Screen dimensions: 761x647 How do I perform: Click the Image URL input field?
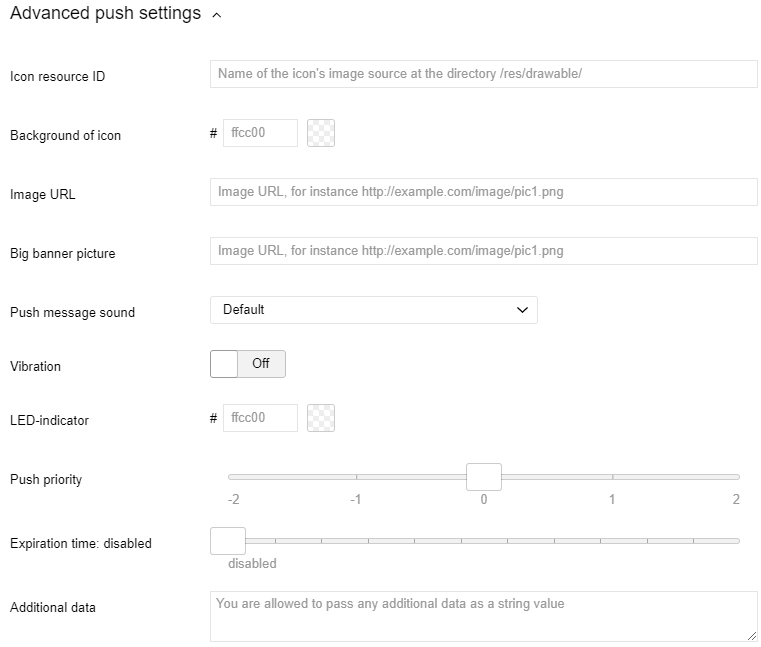pyautogui.click(x=483, y=192)
